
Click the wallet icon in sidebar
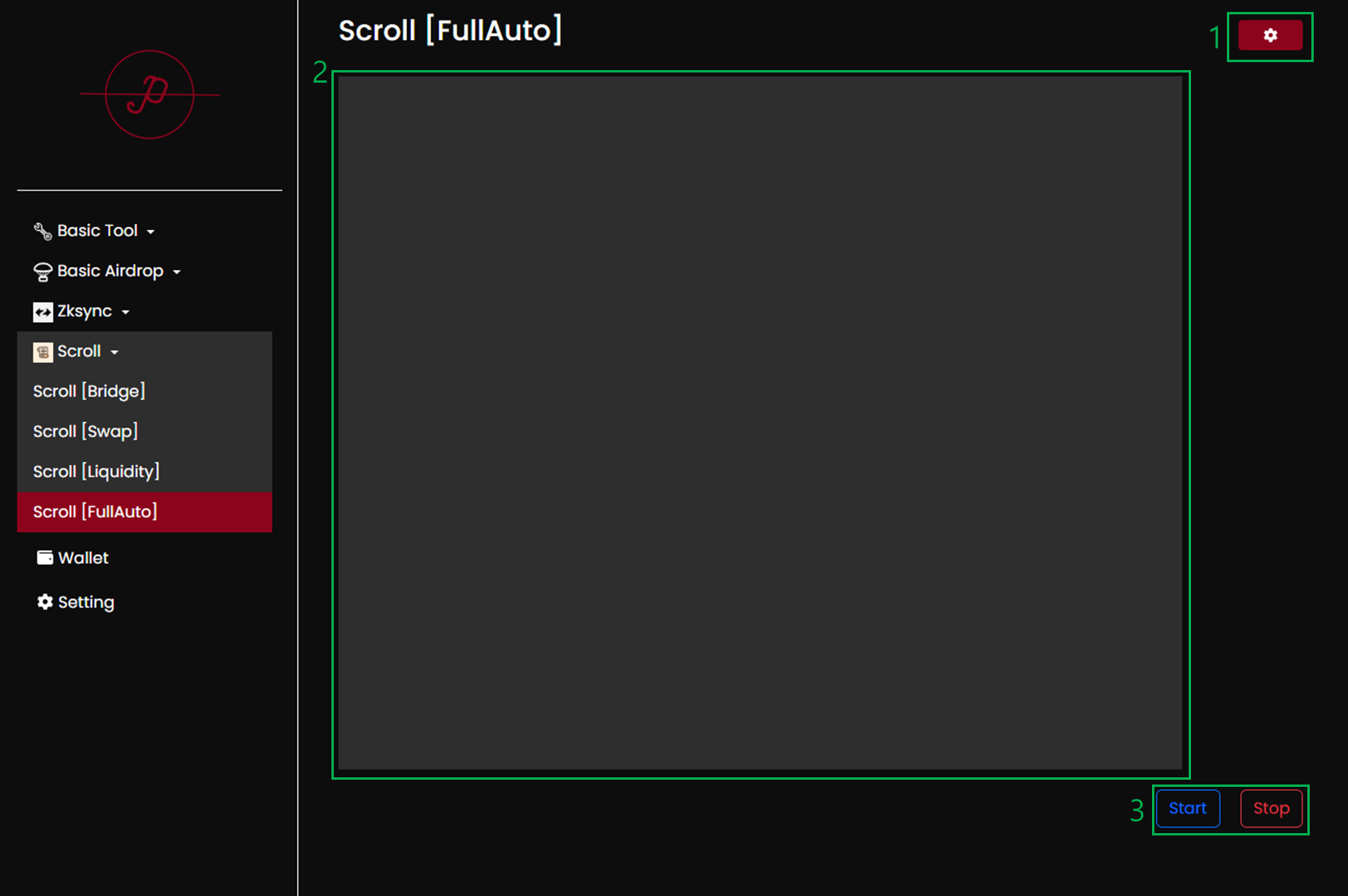(45, 558)
